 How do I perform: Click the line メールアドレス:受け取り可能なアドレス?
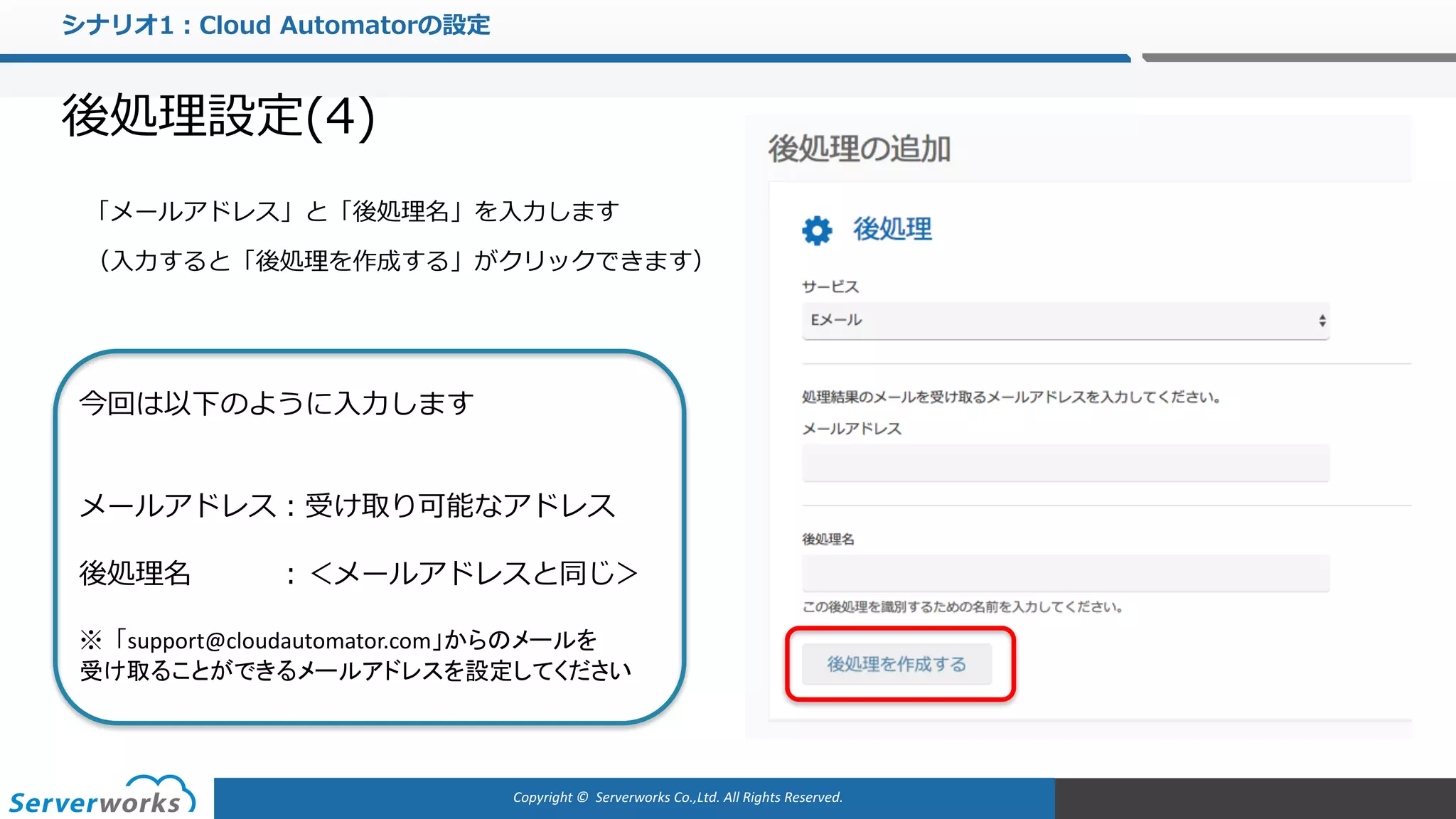pos(347,505)
